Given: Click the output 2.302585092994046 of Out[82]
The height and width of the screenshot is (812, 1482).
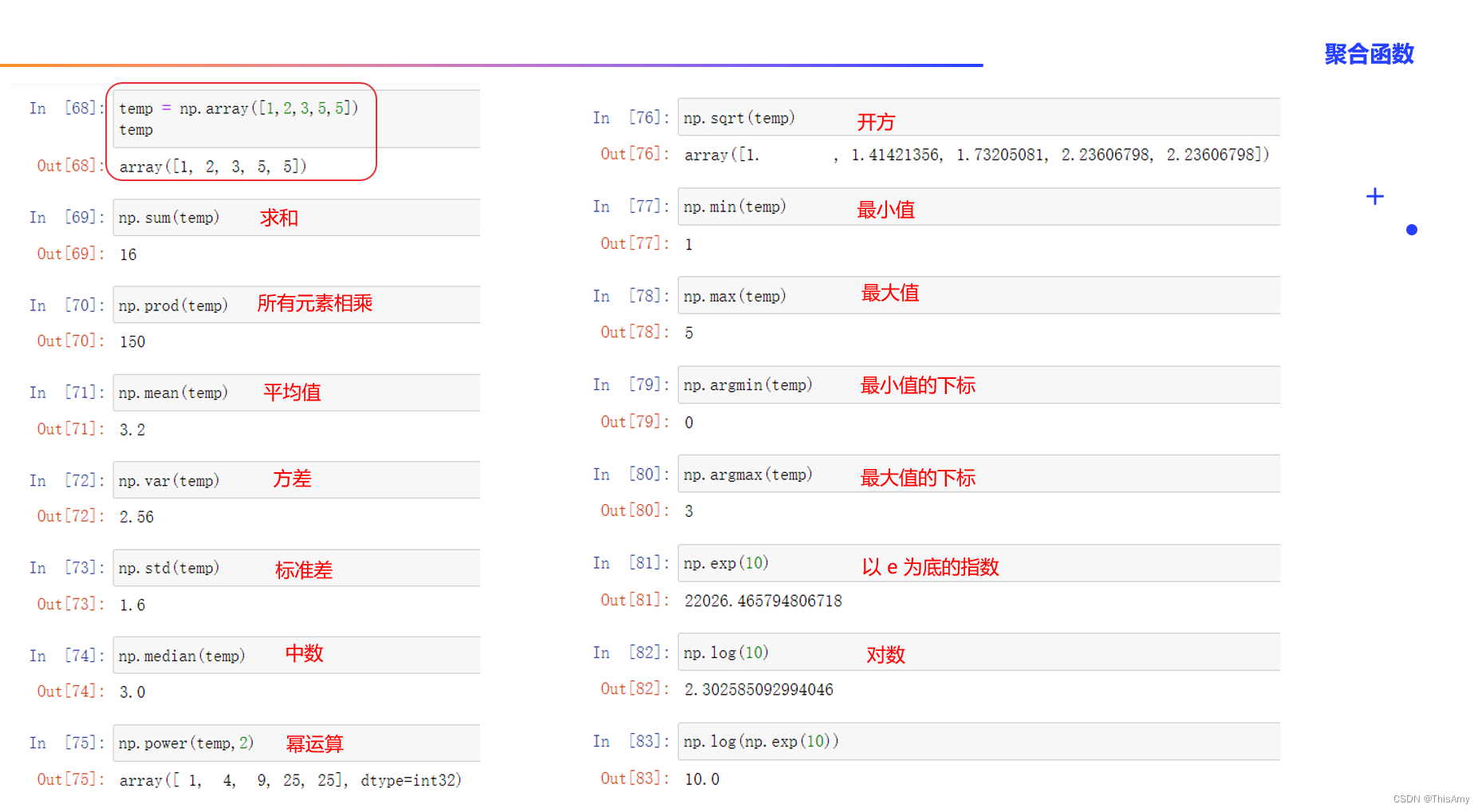Looking at the screenshot, I should [759, 689].
